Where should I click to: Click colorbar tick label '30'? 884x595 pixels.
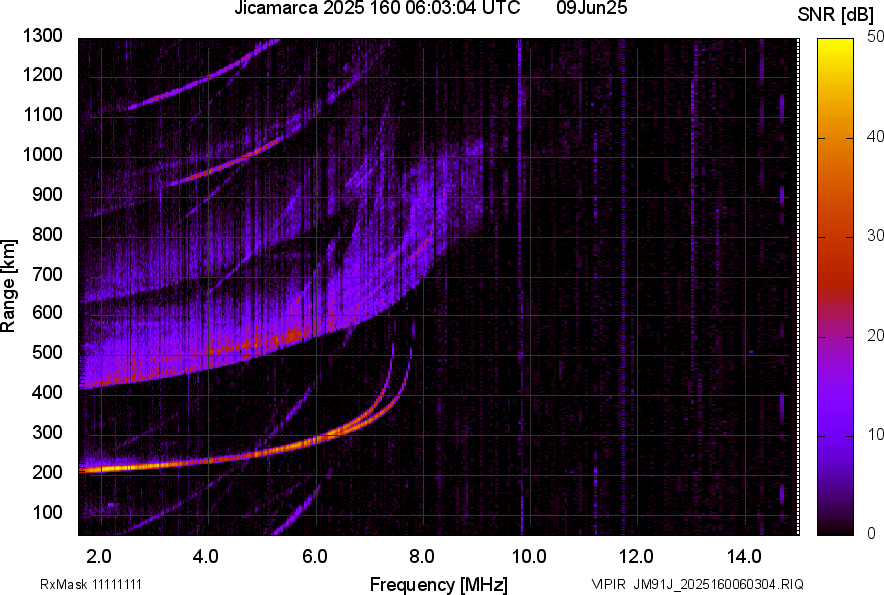tap(876, 236)
